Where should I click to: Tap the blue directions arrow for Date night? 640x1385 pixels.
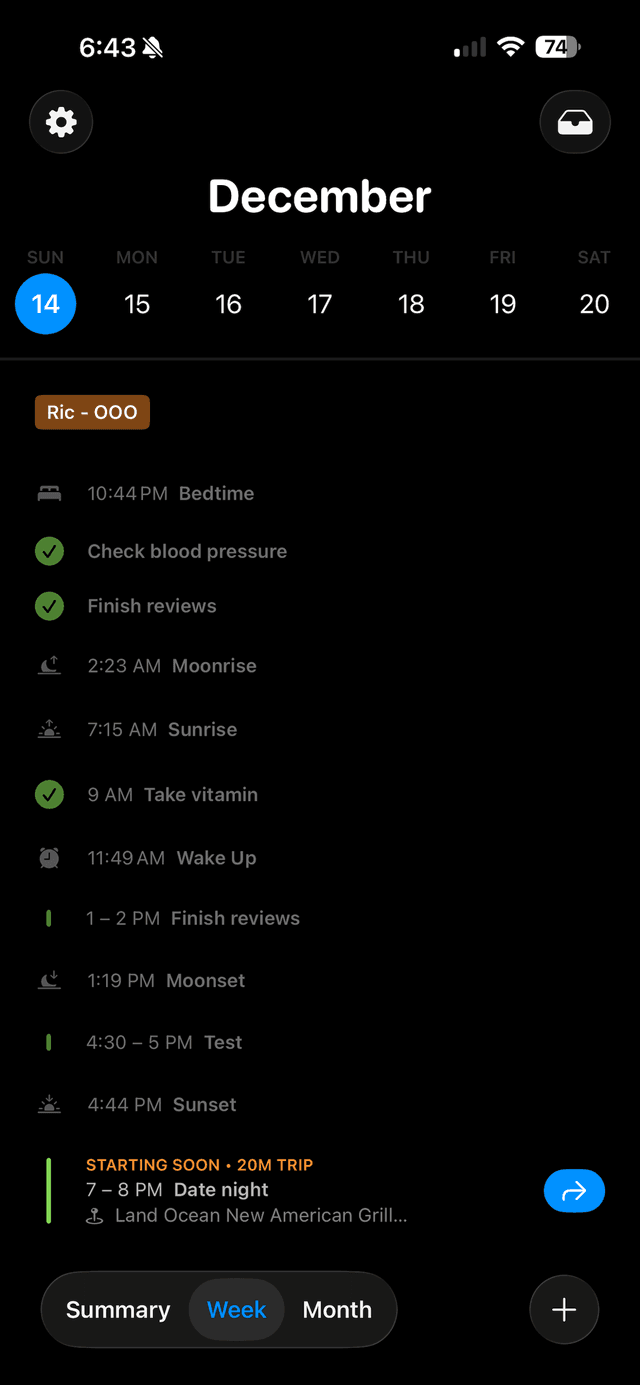tap(574, 1190)
